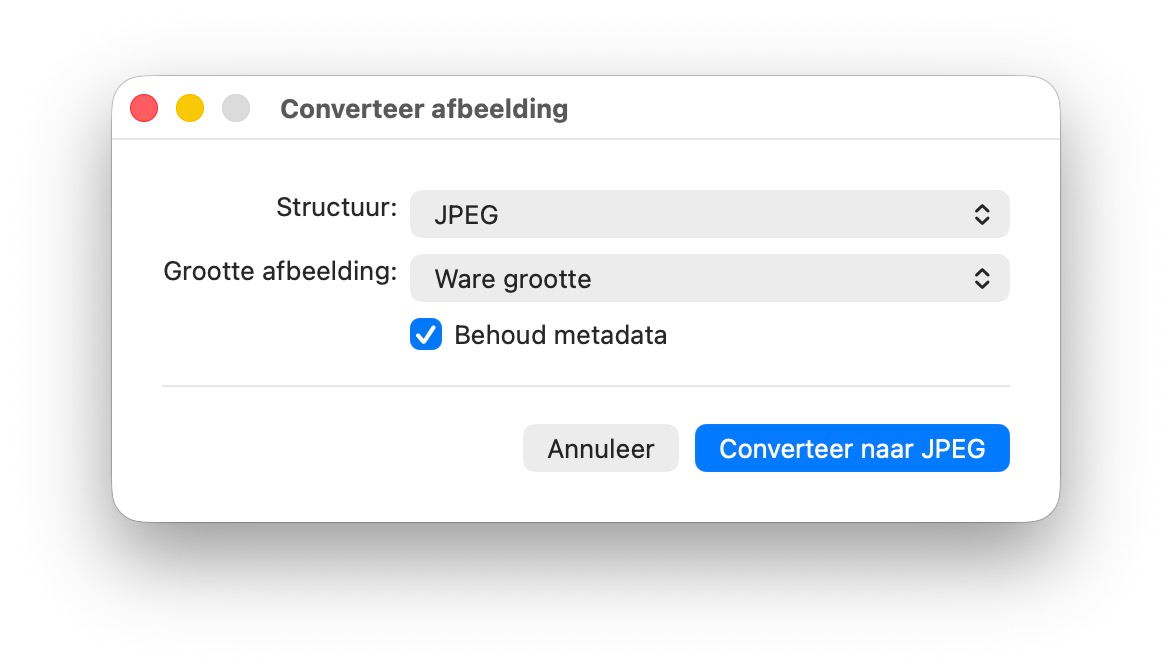Click the Behoud metadata label to toggle it
Image resolution: width=1172 pixels, height=670 pixels.
pos(560,335)
